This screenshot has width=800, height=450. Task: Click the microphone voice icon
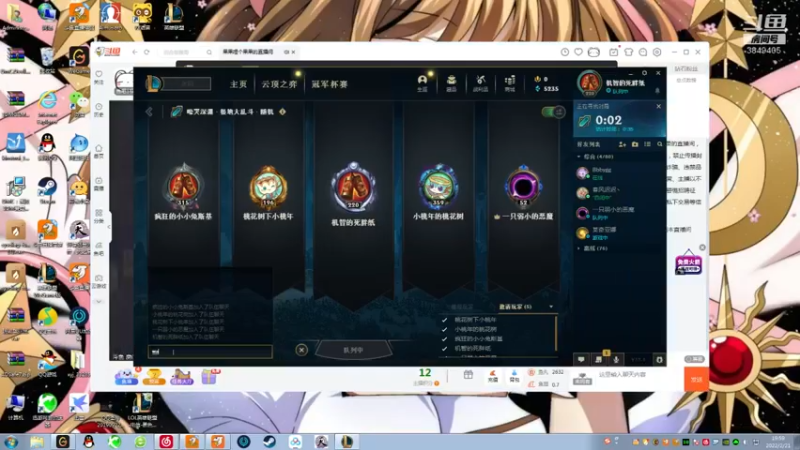(616, 360)
